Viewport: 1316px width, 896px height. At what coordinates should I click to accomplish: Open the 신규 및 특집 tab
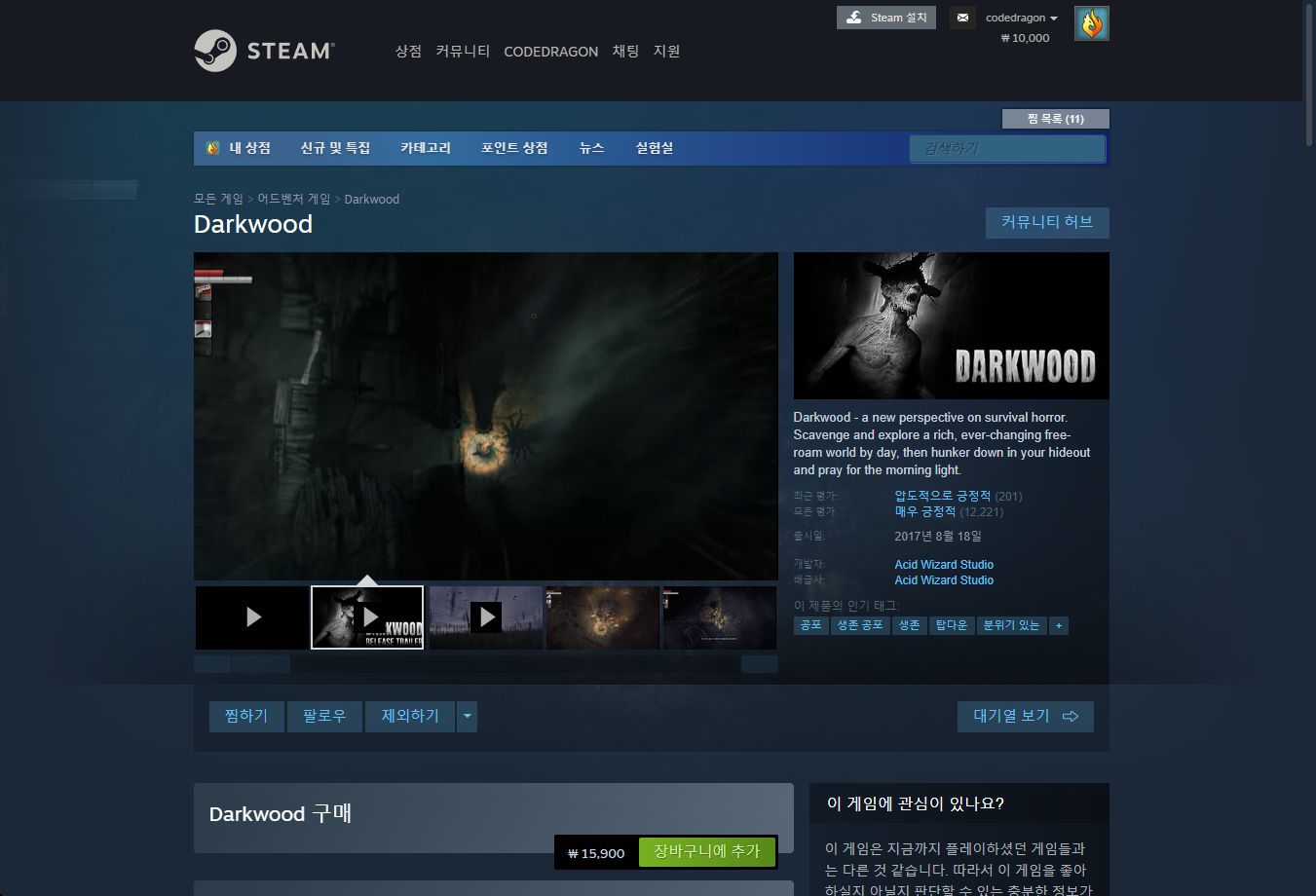[335, 148]
